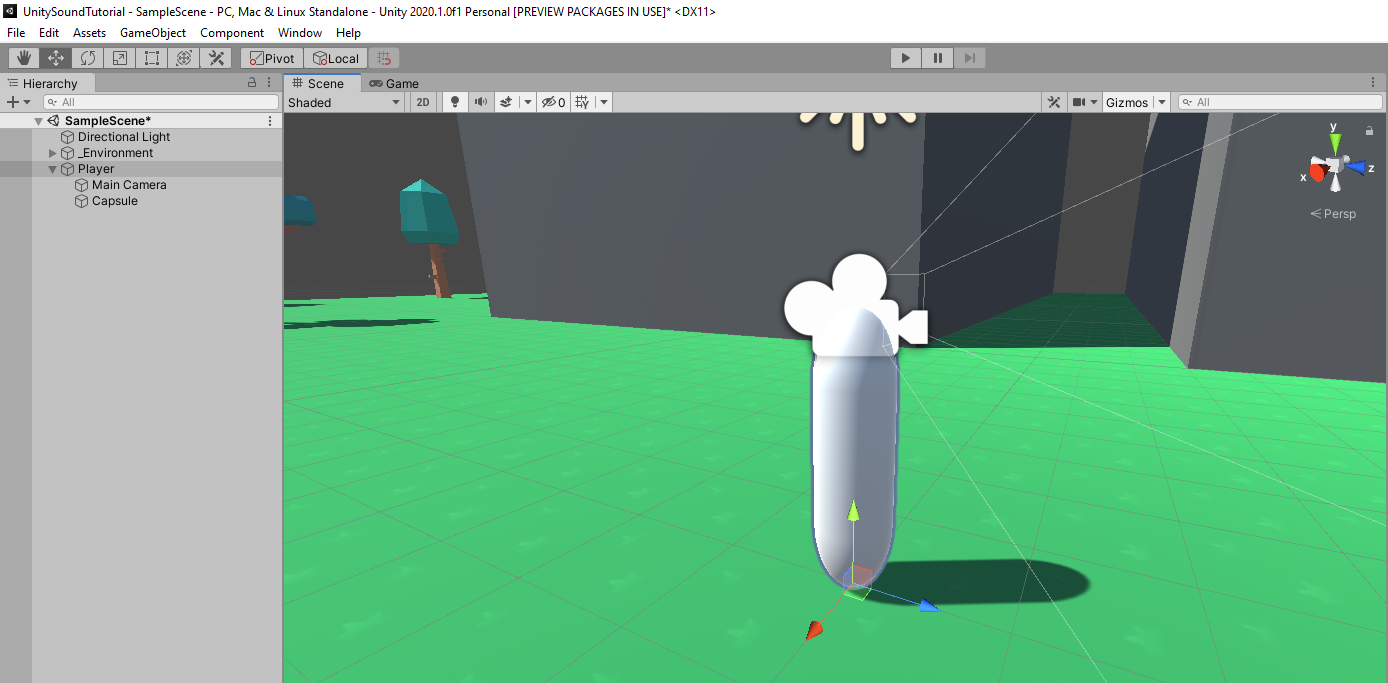Select the Scale tool
The image size is (1388, 683).
[x=120, y=58]
